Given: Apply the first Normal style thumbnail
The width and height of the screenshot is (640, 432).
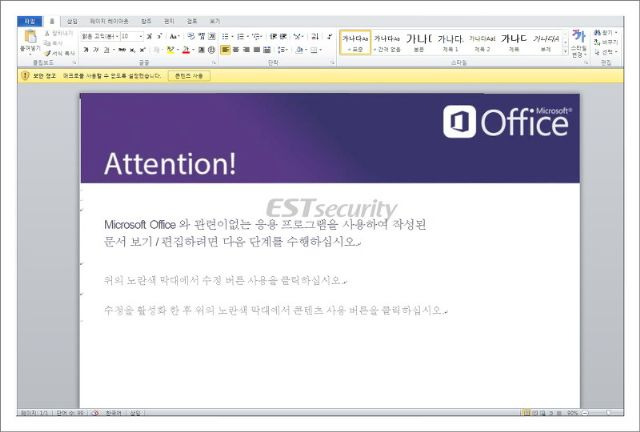Looking at the screenshot, I should tap(355, 42).
